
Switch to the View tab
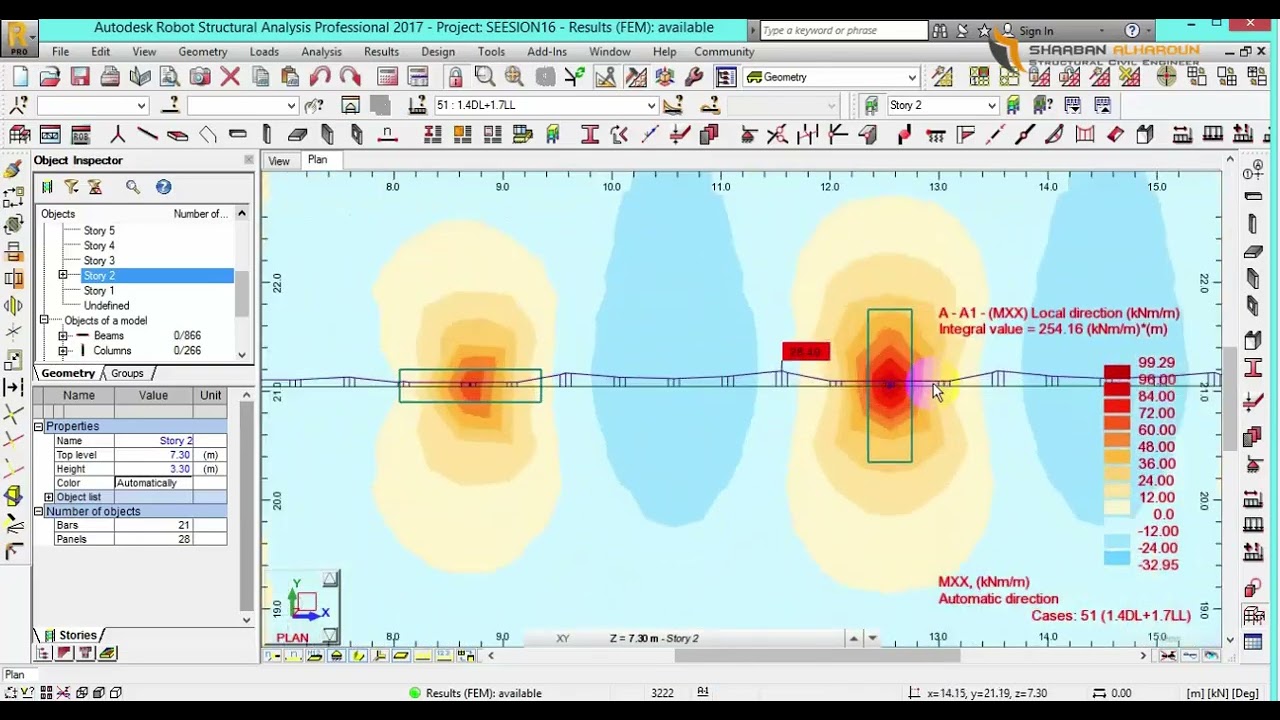coord(279,161)
